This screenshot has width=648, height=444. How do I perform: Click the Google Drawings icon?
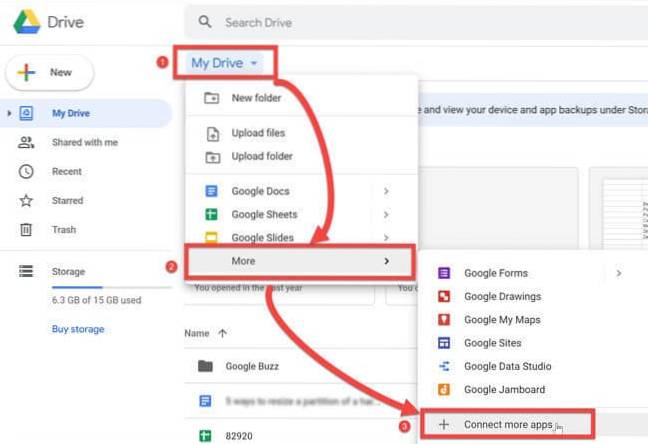(444, 296)
